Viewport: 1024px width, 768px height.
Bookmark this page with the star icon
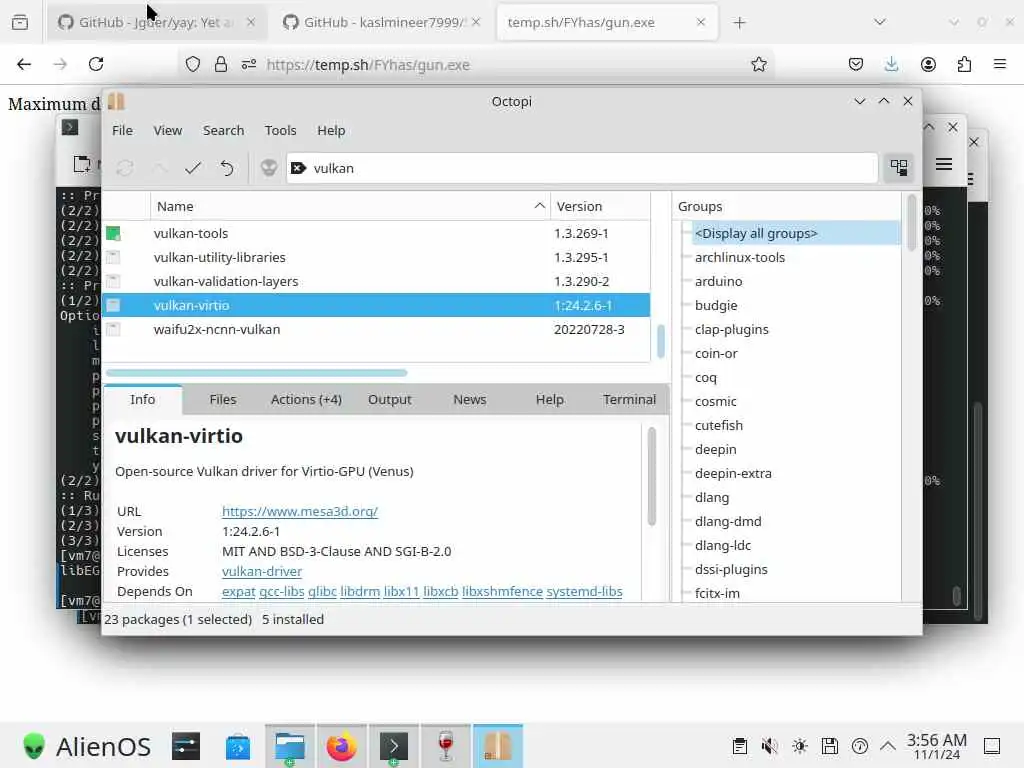point(758,64)
